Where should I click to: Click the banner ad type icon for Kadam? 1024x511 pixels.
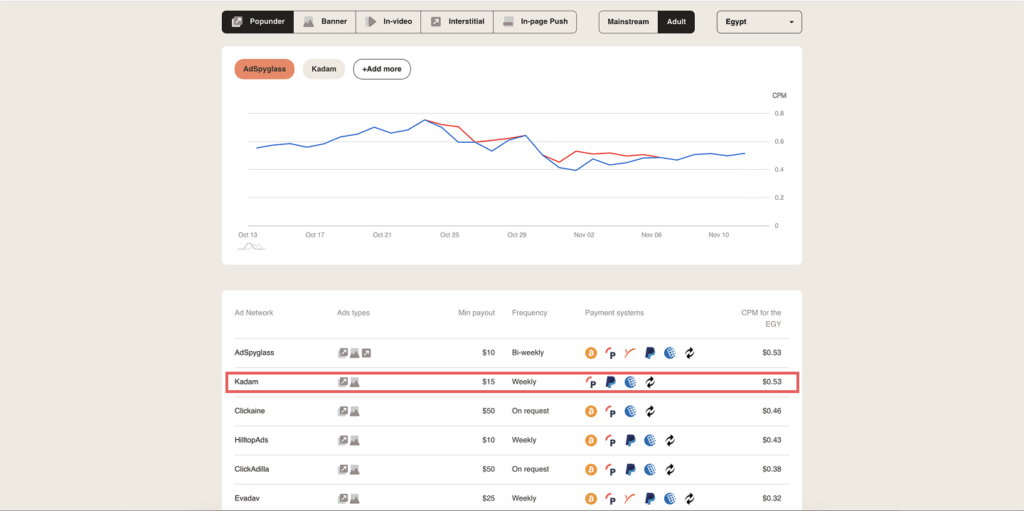coord(354,382)
